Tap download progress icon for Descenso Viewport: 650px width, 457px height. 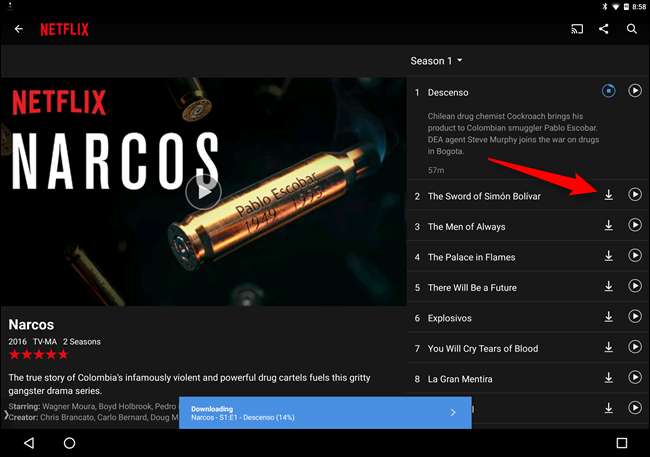609,90
